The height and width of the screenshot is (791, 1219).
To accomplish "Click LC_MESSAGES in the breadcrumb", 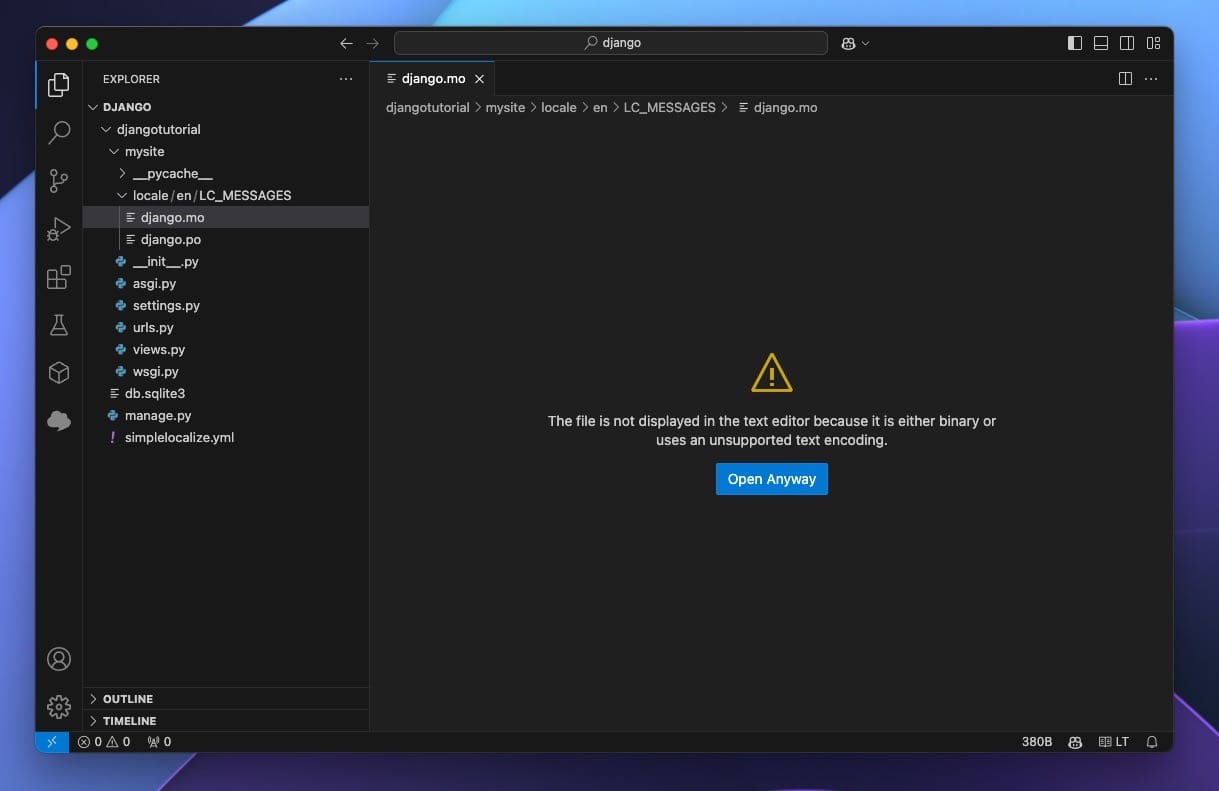I will (x=670, y=107).
